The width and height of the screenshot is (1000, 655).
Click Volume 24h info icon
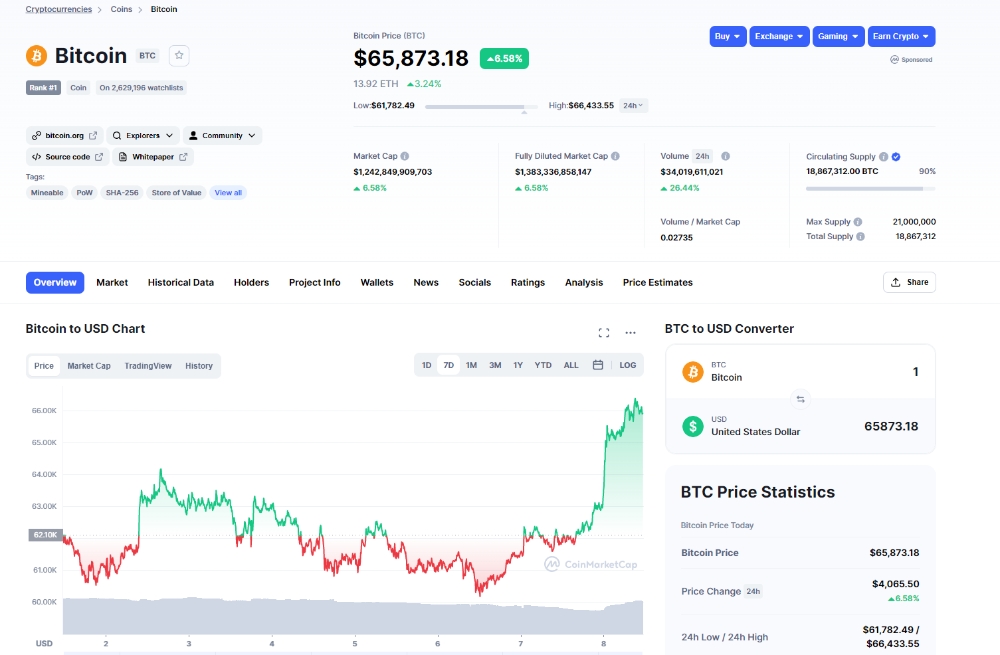coord(725,156)
